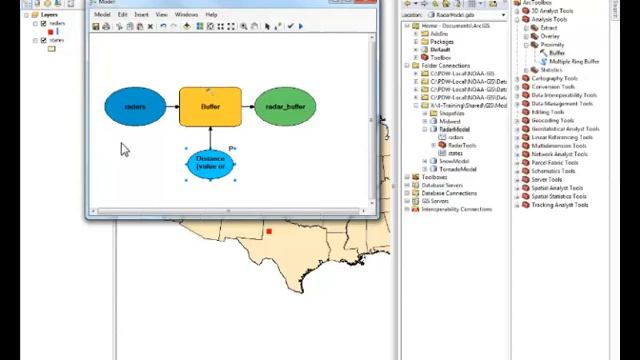
Task: Open the Edit menu in ModelBuilder
Action: tap(122, 15)
